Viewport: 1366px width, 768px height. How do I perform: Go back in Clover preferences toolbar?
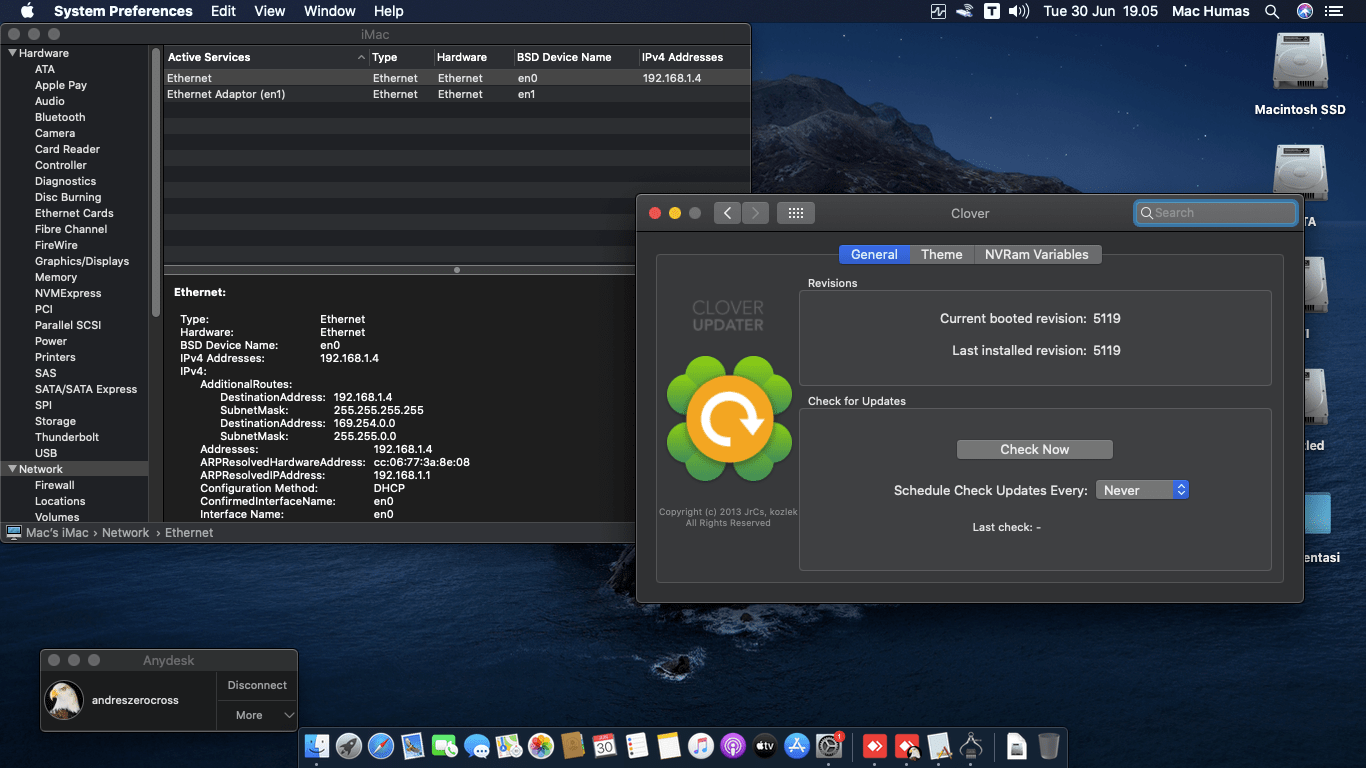tap(727, 213)
